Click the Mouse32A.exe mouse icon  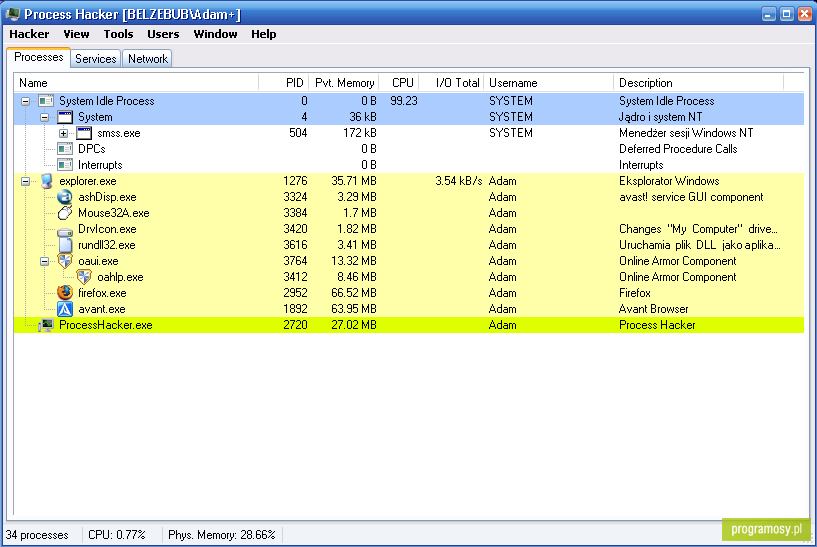pos(65,213)
